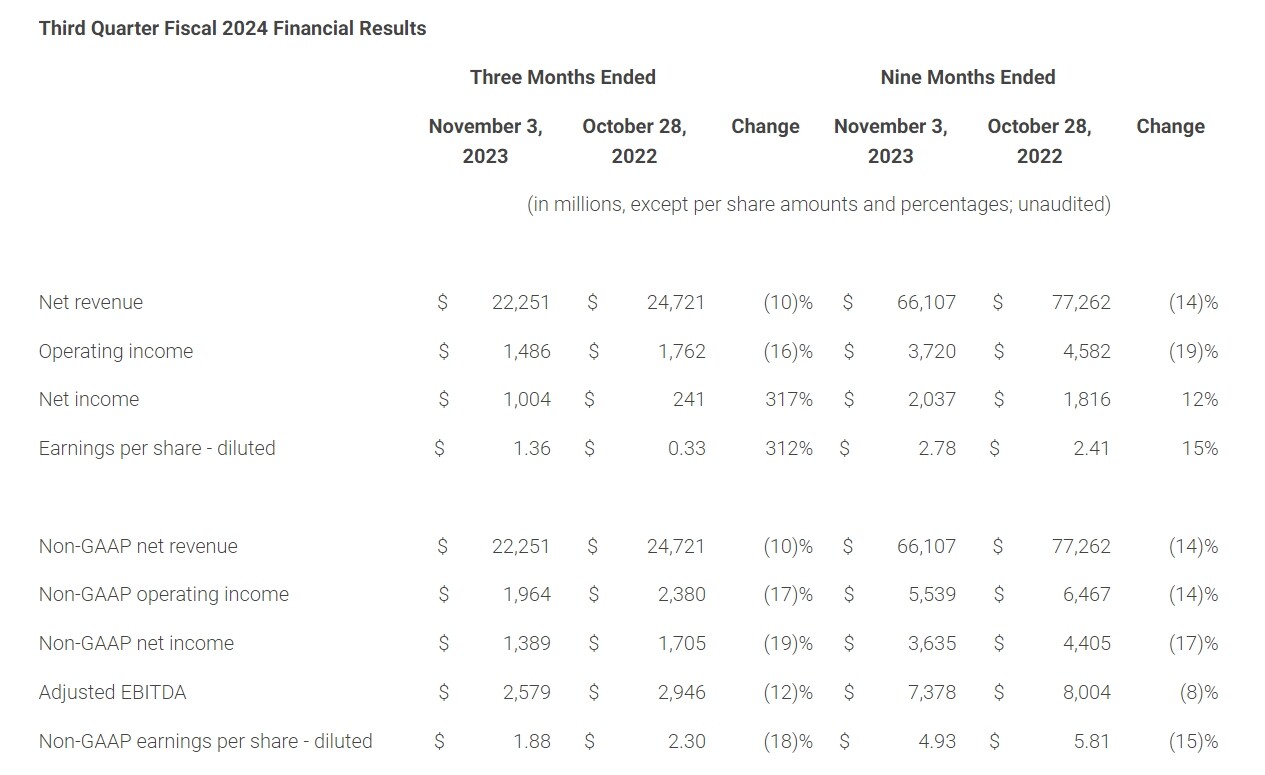1265x775 pixels.
Task: Click the 22,251 net revenue value
Action: [521, 302]
